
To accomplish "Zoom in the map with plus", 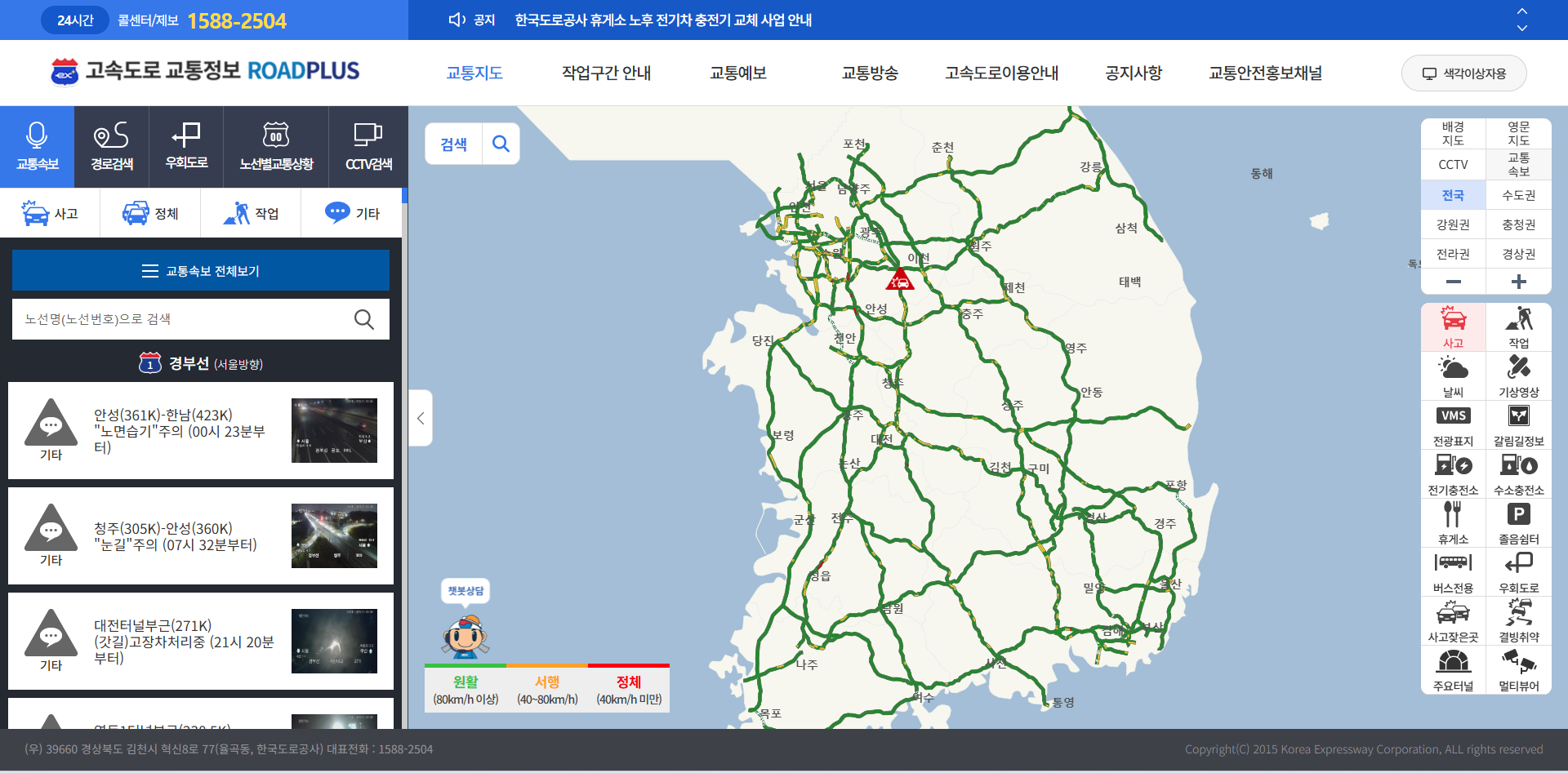I will 1518,282.
